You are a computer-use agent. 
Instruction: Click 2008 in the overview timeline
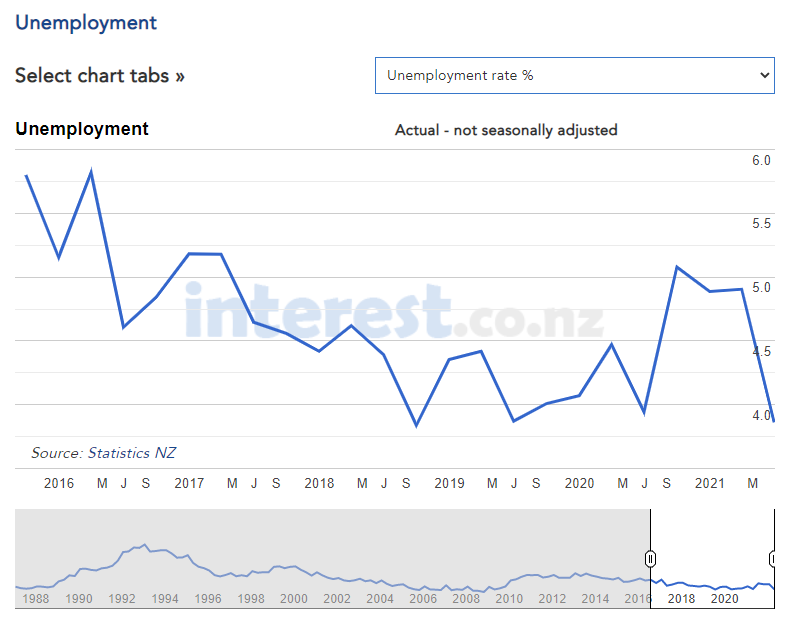[x=466, y=598]
